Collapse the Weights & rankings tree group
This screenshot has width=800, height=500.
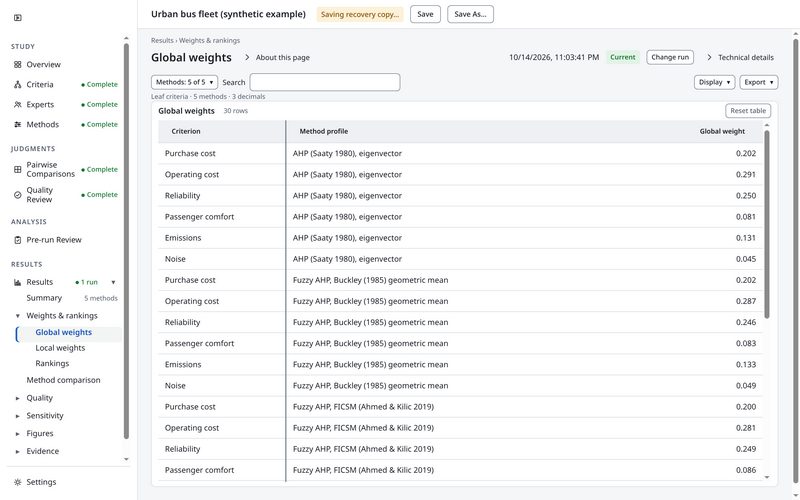[18, 316]
